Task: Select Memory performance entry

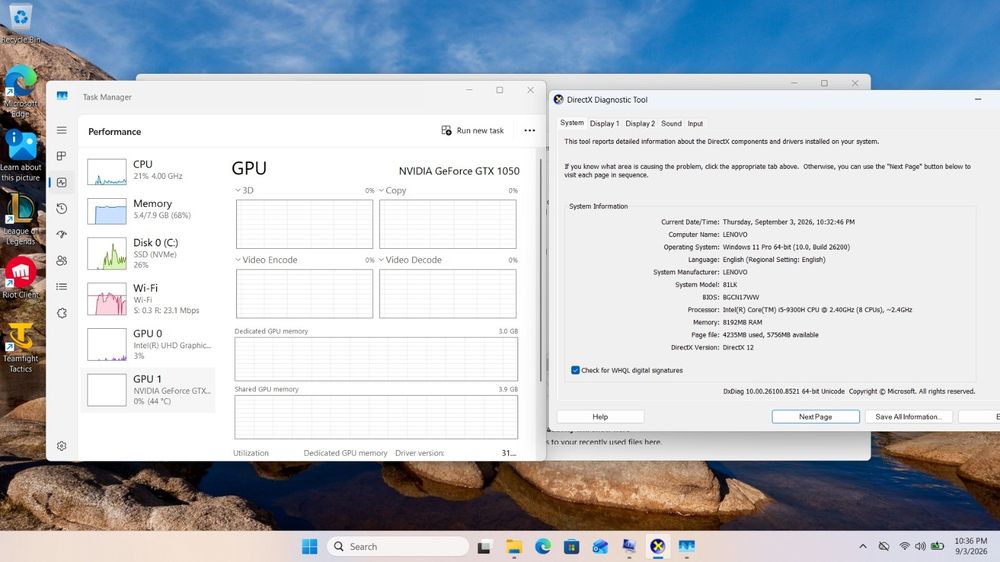Action: tap(149, 209)
